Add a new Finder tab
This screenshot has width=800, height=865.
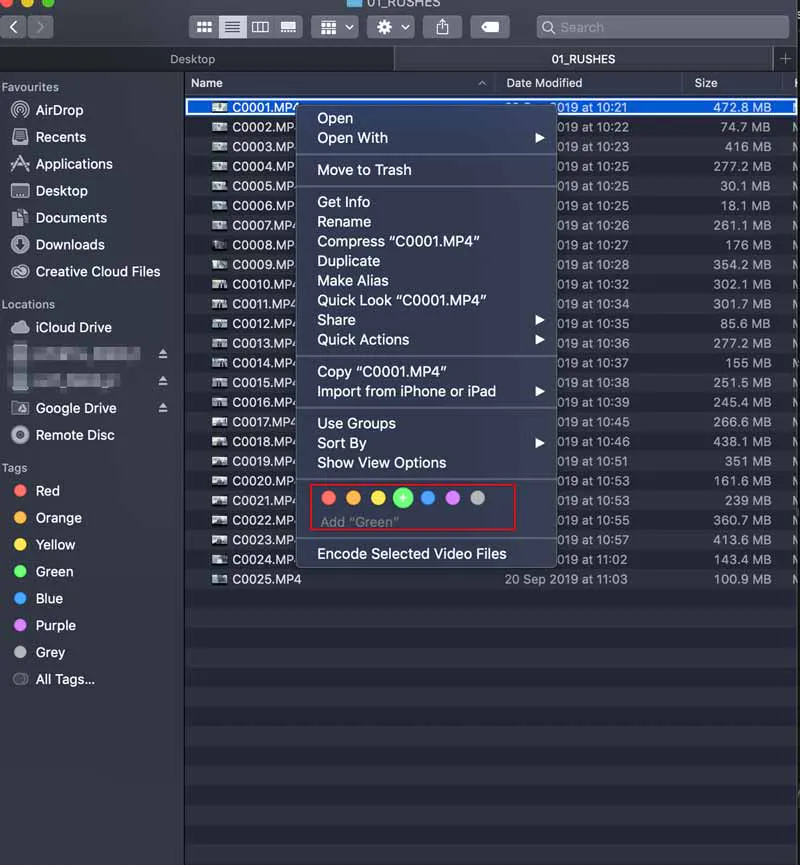click(785, 59)
